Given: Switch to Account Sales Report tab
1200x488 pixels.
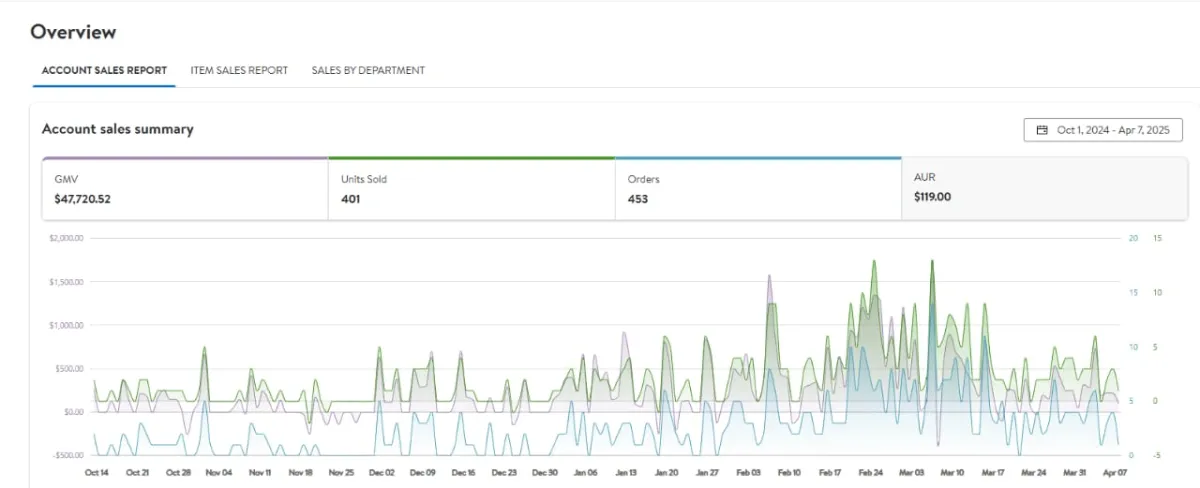Looking at the screenshot, I should 104,71.
